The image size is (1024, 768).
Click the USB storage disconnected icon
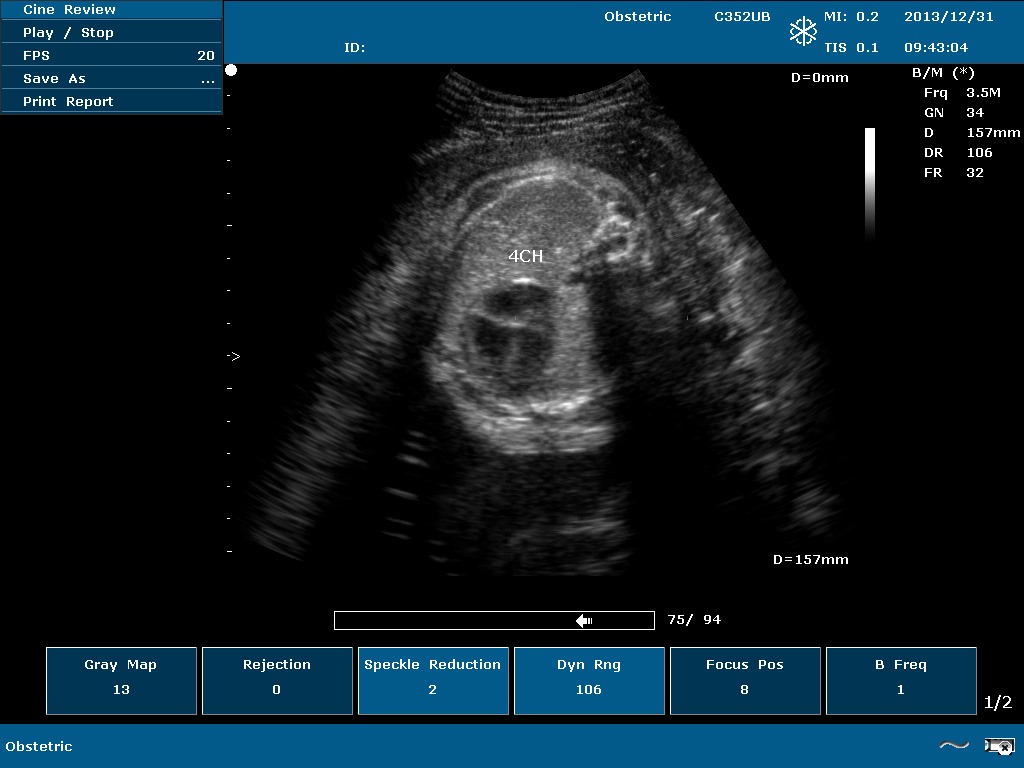point(999,746)
